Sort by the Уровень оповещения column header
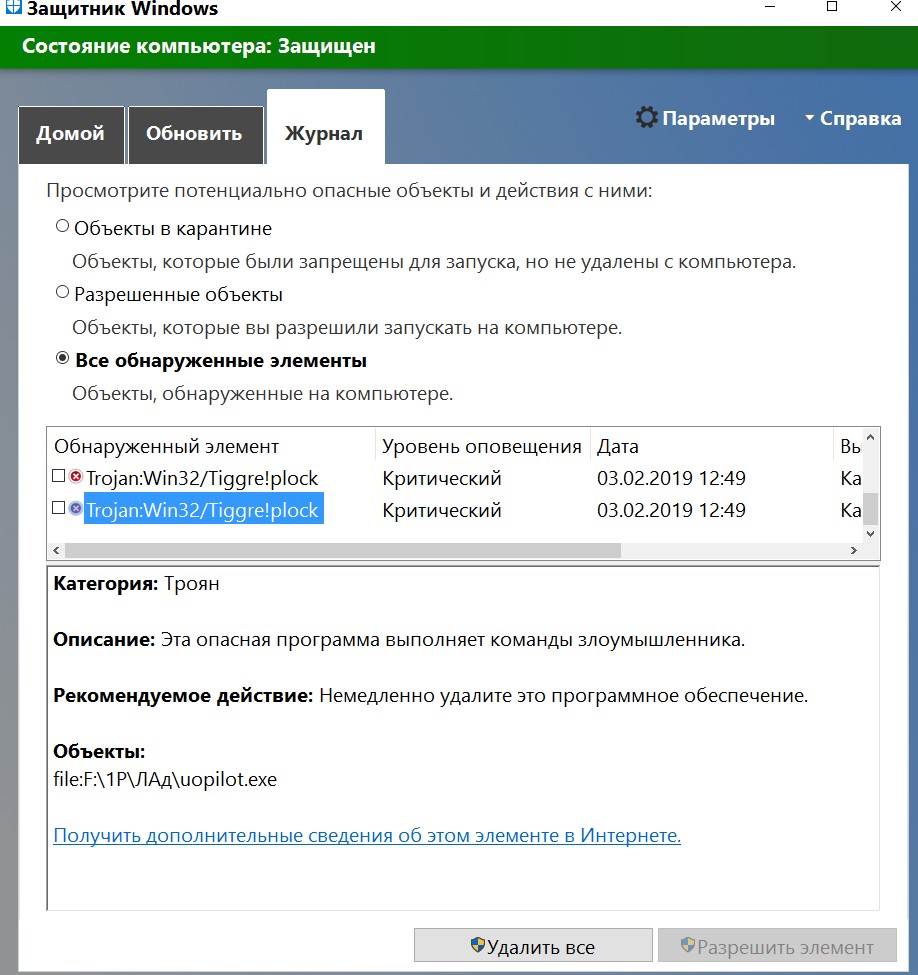The width and height of the screenshot is (918, 975). [x=482, y=446]
